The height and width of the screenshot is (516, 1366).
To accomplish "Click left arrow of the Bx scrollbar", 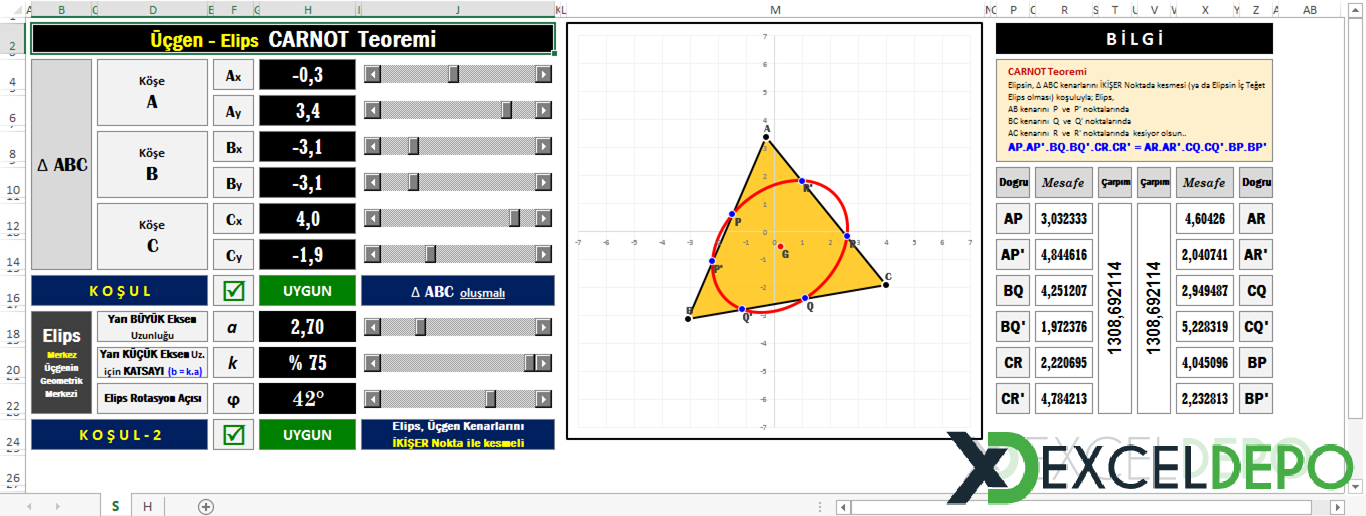I will point(372,147).
